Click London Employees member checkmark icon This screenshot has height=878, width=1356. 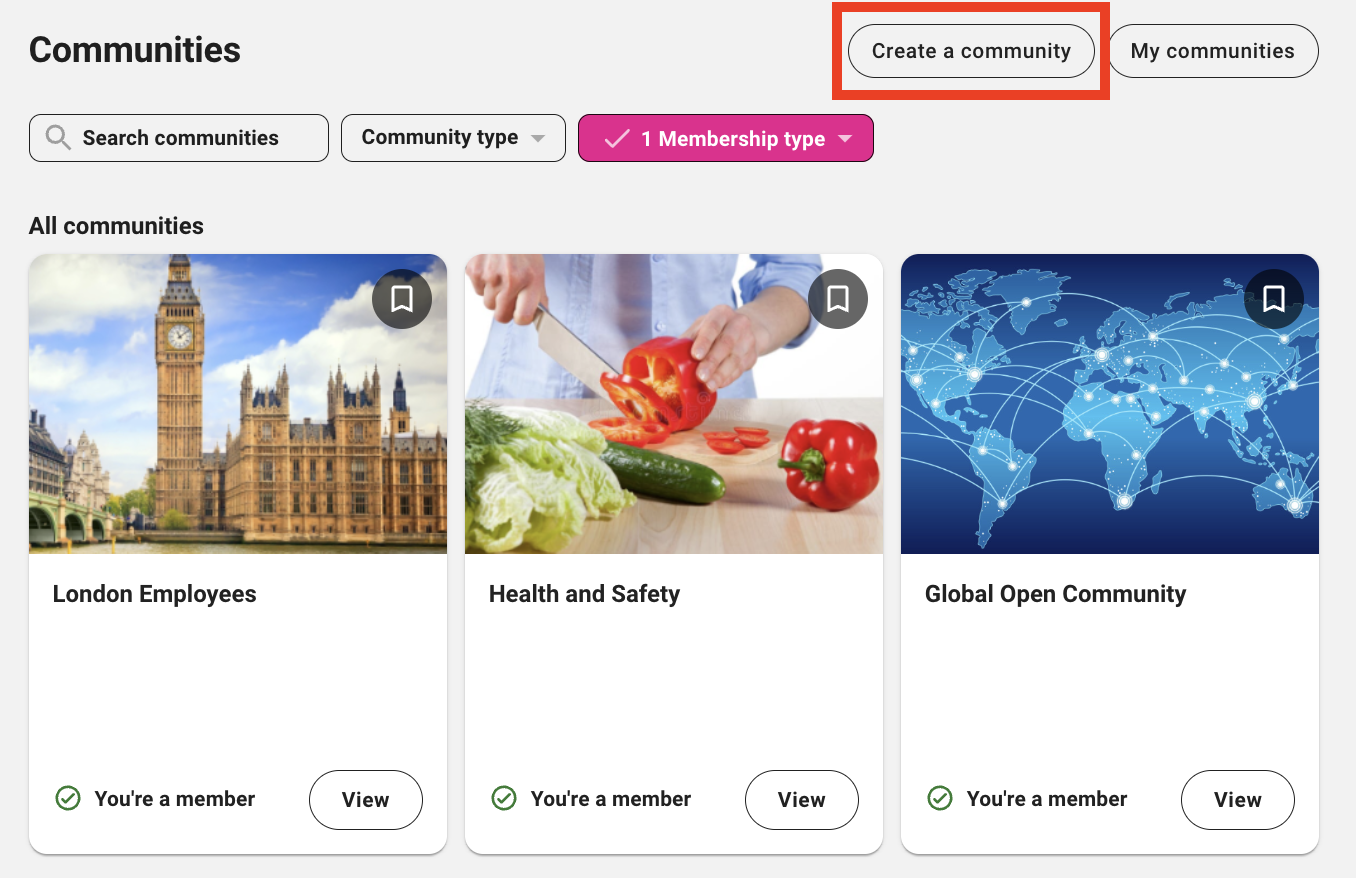pos(68,798)
